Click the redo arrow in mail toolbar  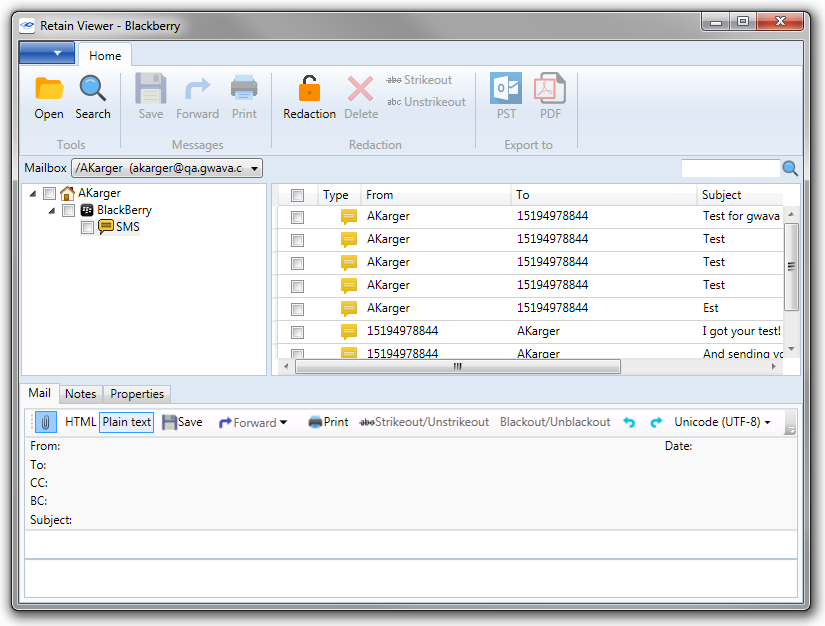(656, 422)
